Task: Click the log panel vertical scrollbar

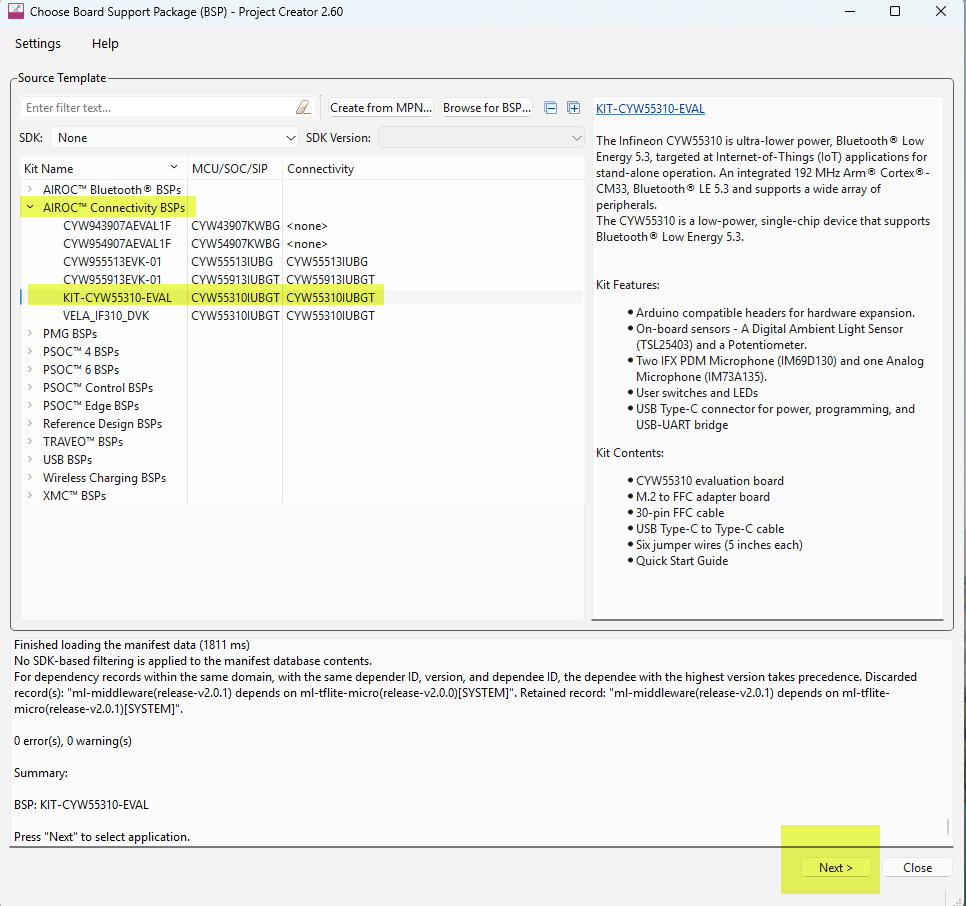Action: 948,827
